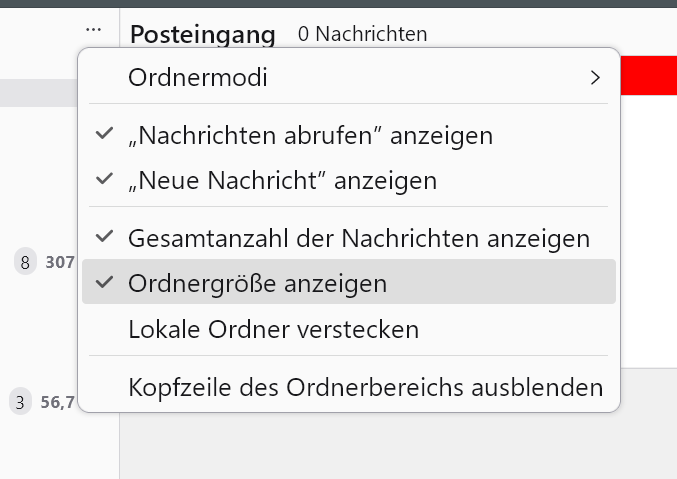Choose Kopfzeile des Ordnerbereichs ausblenden
This screenshot has height=479, width=677.
(x=365, y=387)
